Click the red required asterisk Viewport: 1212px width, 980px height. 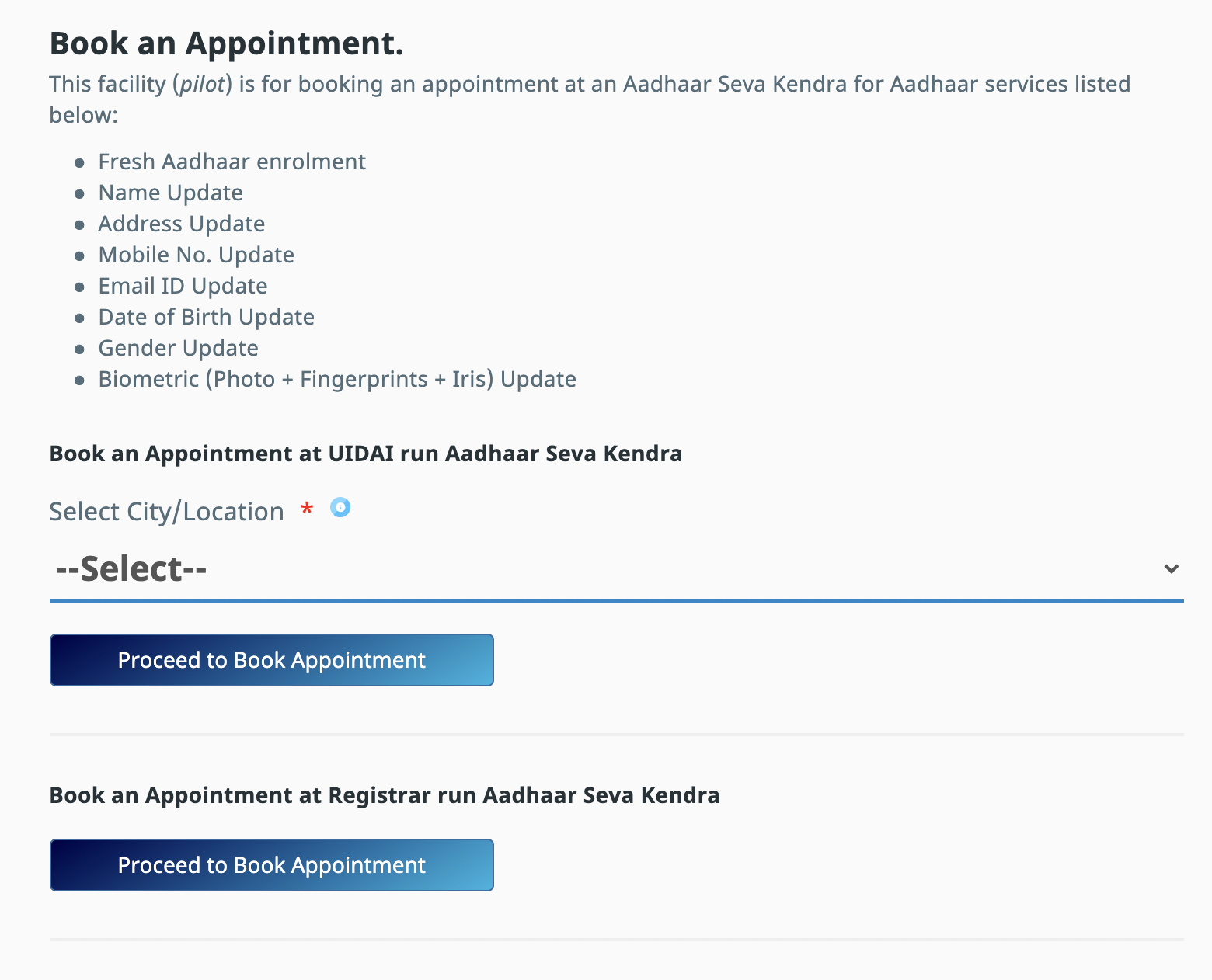(x=307, y=510)
